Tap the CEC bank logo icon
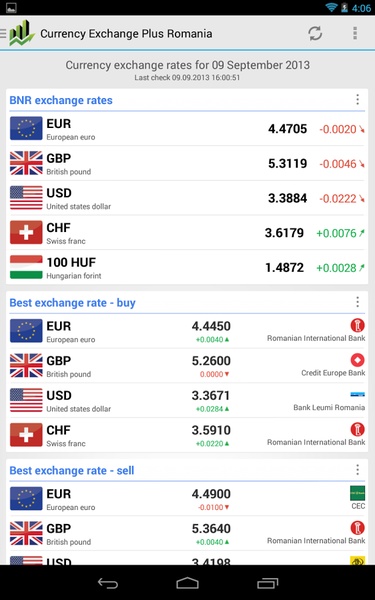375x600 pixels. (x=357, y=493)
